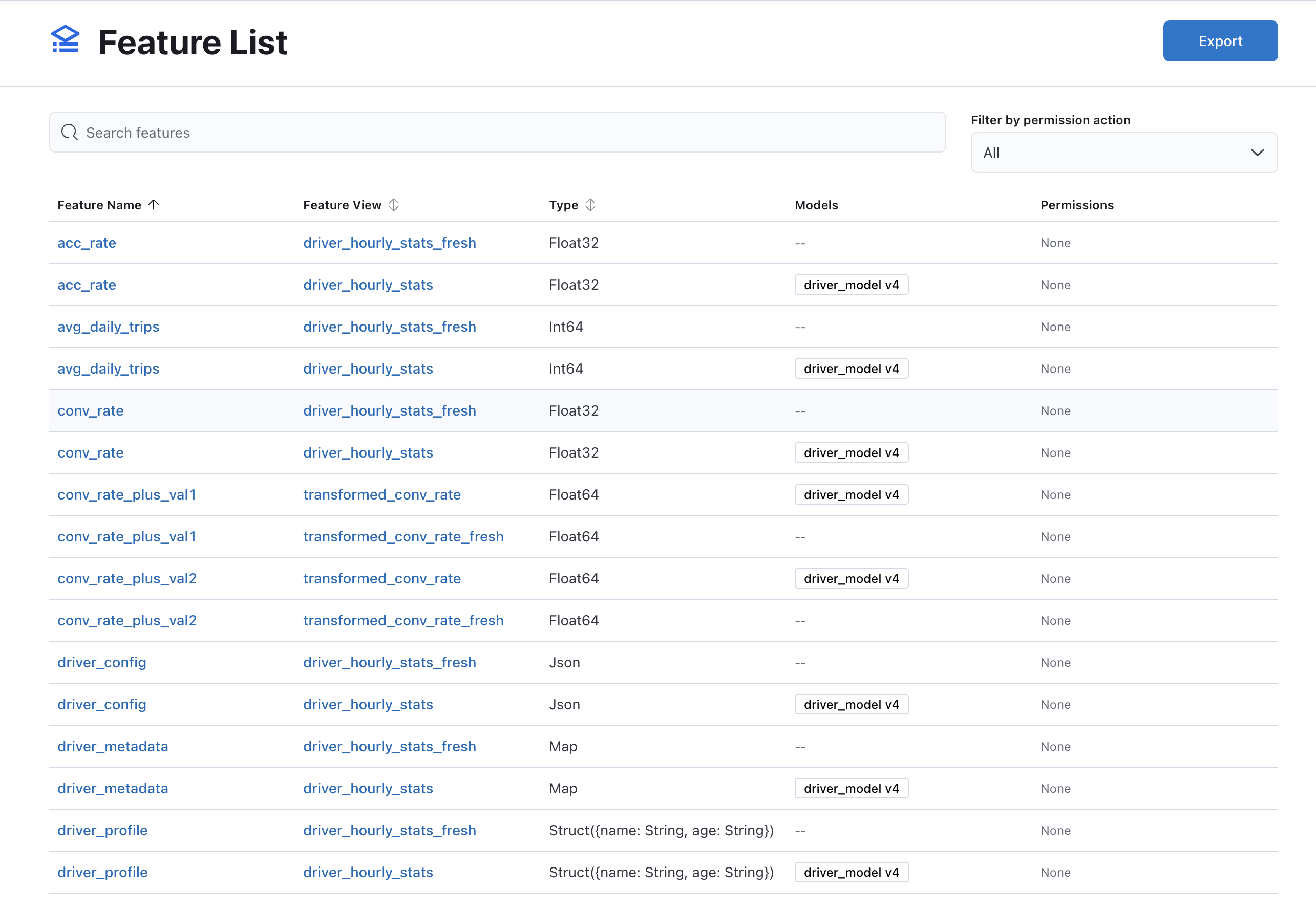Viewport: 1316px width, 911px height.
Task: Open driver_hourly_stats_fresh view in driver_config row
Action: pyautogui.click(x=389, y=662)
